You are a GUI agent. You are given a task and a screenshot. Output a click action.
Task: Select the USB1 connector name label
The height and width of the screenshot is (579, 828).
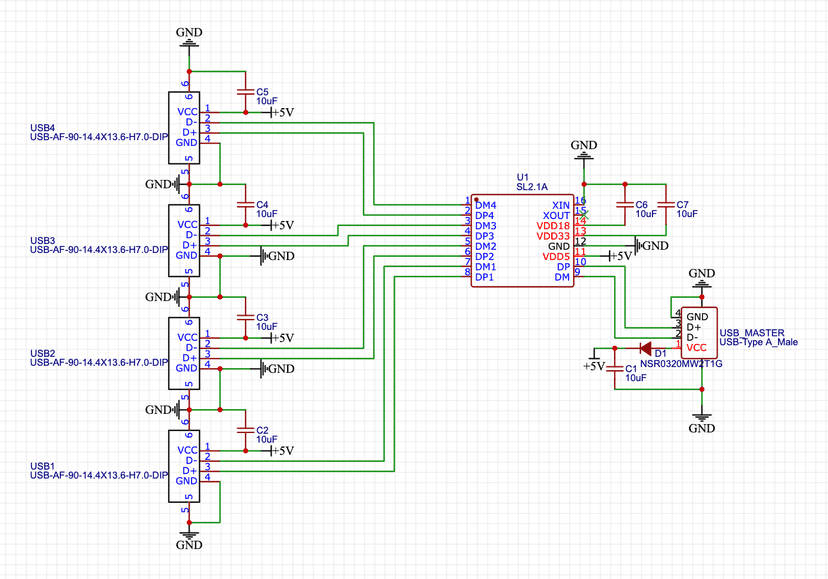[x=43, y=466]
